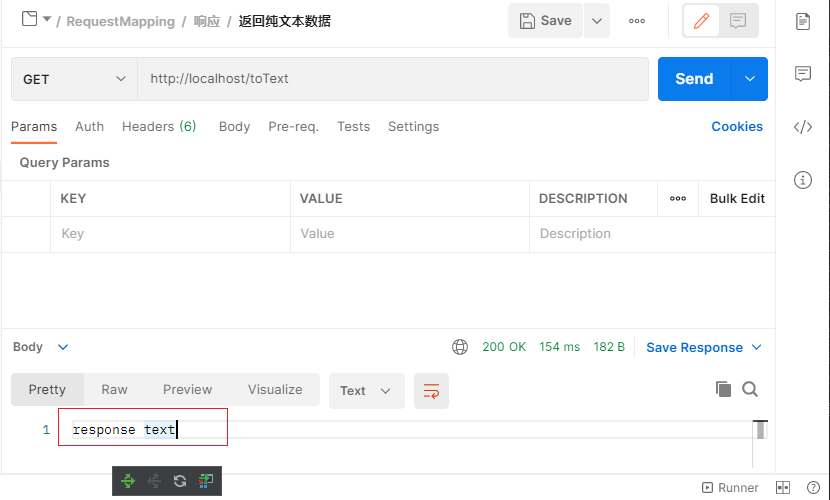This screenshot has height=500, width=830.
Task: Select the Raw response view tab
Action: pyautogui.click(x=114, y=390)
